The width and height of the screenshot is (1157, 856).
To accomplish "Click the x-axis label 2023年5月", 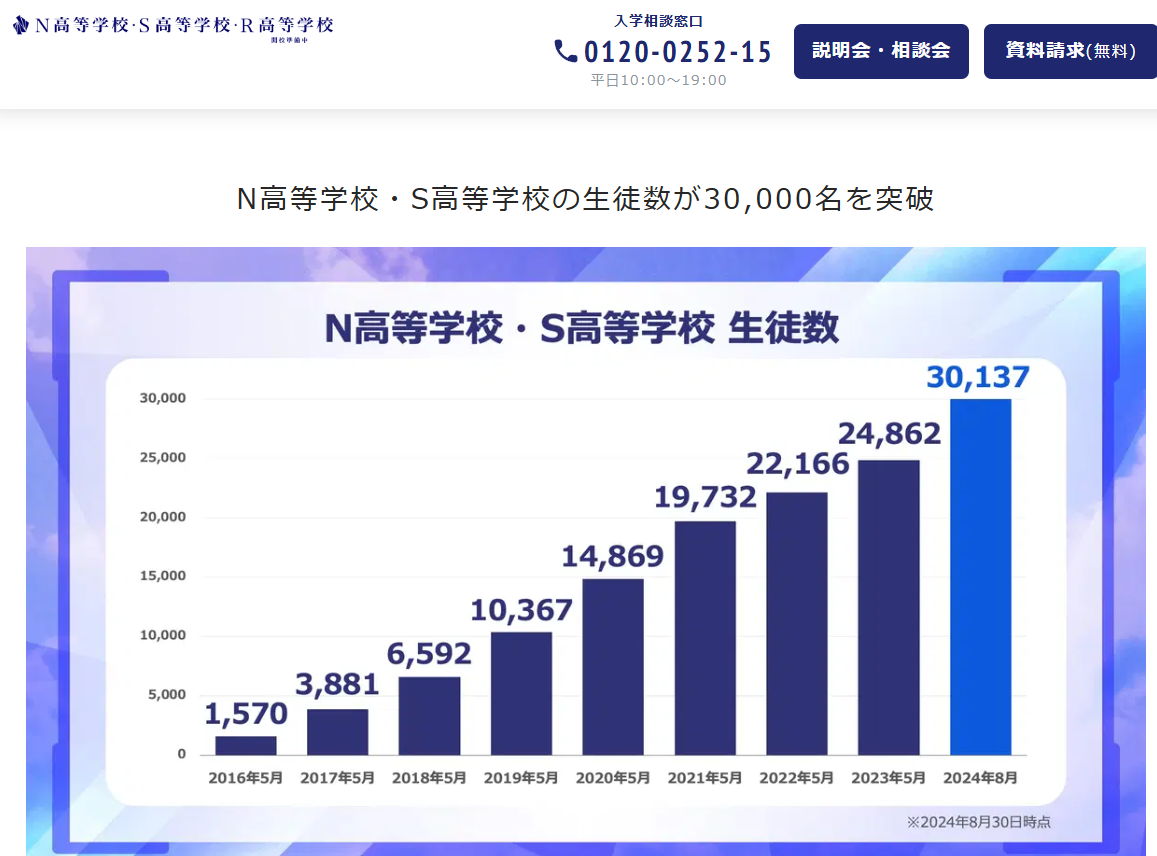I will pyautogui.click(x=888, y=778).
